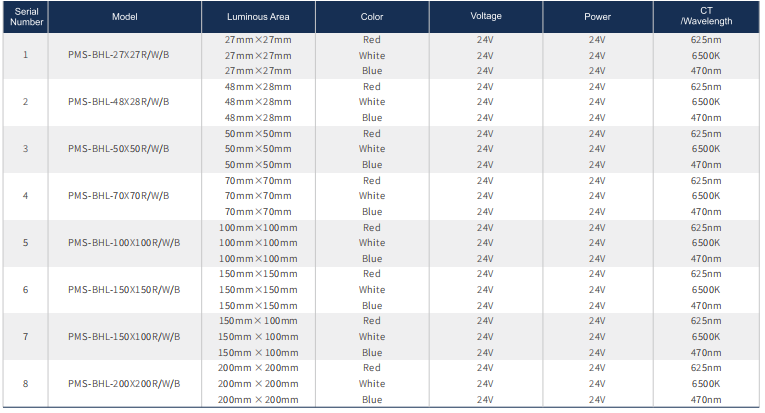Select White color cell for PMS-BHL-48X28R/W/B
The width and height of the screenshot is (765, 413).
[x=372, y=102]
